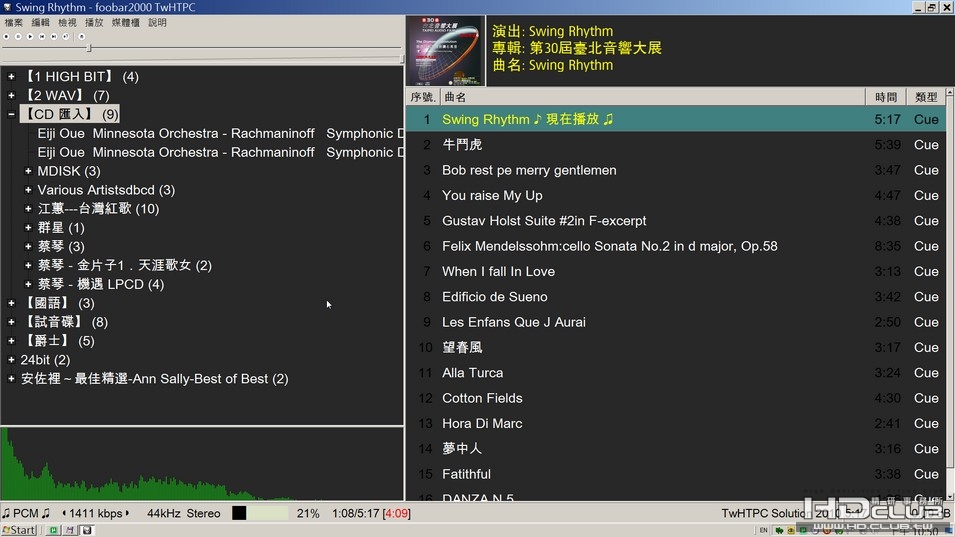Click the Next track button
The width and height of the screenshot is (955, 537).
(x=54, y=37)
